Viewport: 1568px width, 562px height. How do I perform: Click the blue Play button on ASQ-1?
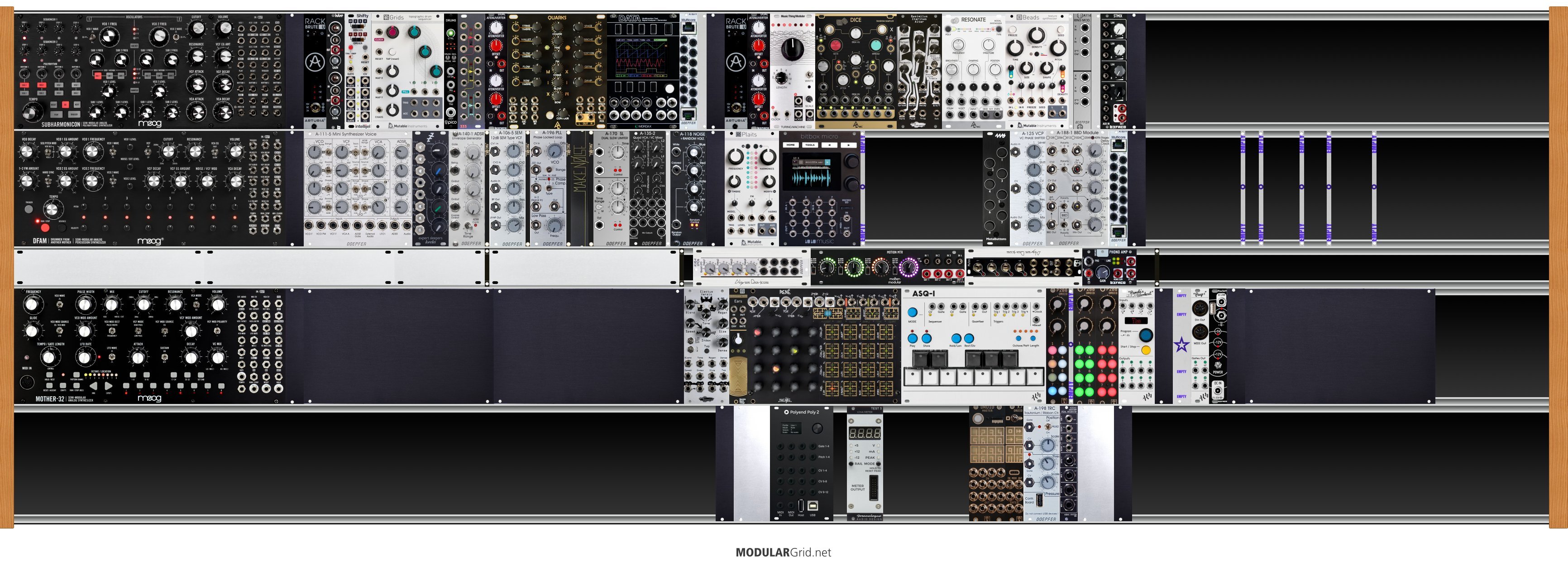click(913, 338)
